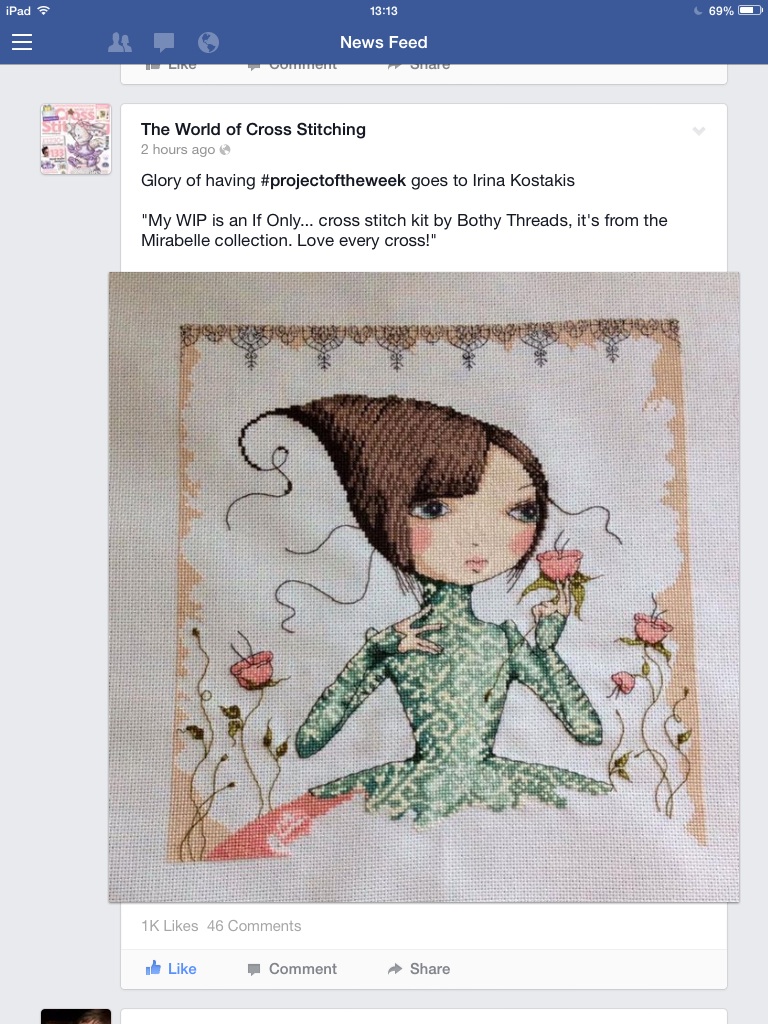
Task: Open the 2 hours ago timestamp
Action: coord(178,150)
